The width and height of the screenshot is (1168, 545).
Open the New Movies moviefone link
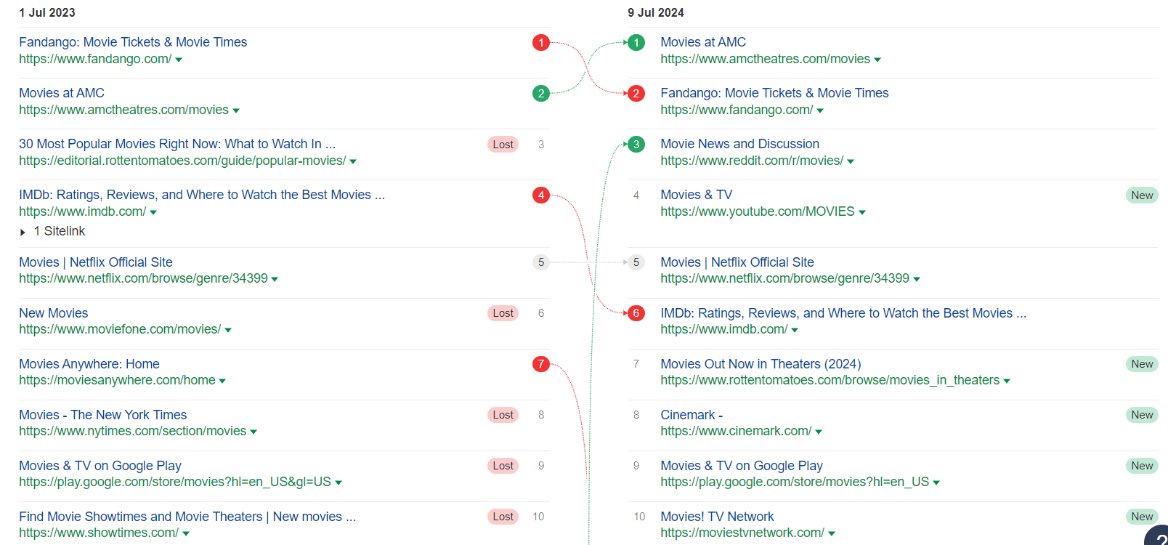coord(54,313)
